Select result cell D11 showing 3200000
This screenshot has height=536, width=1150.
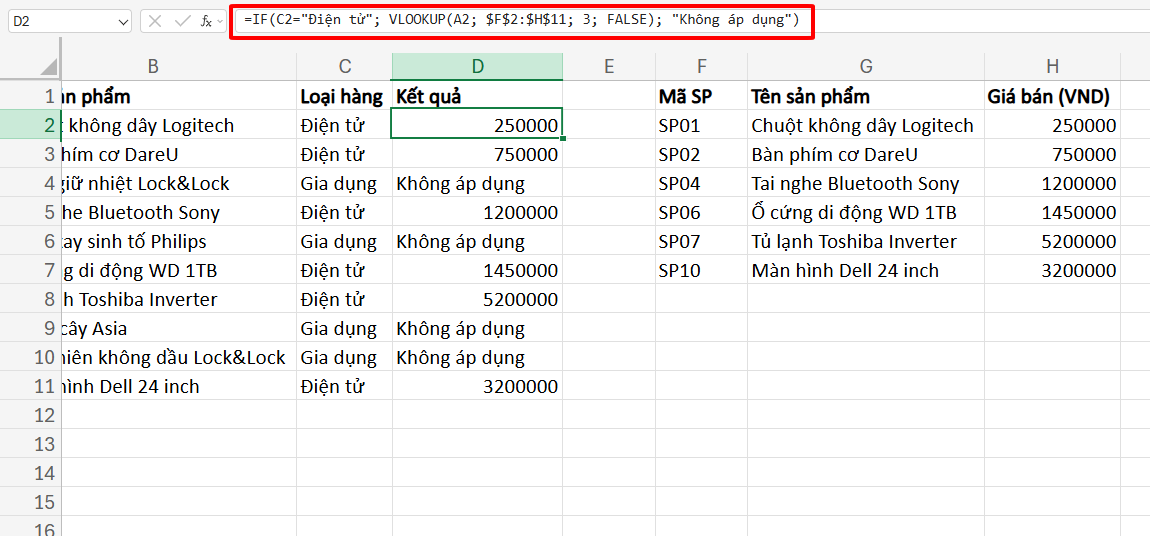coord(477,386)
